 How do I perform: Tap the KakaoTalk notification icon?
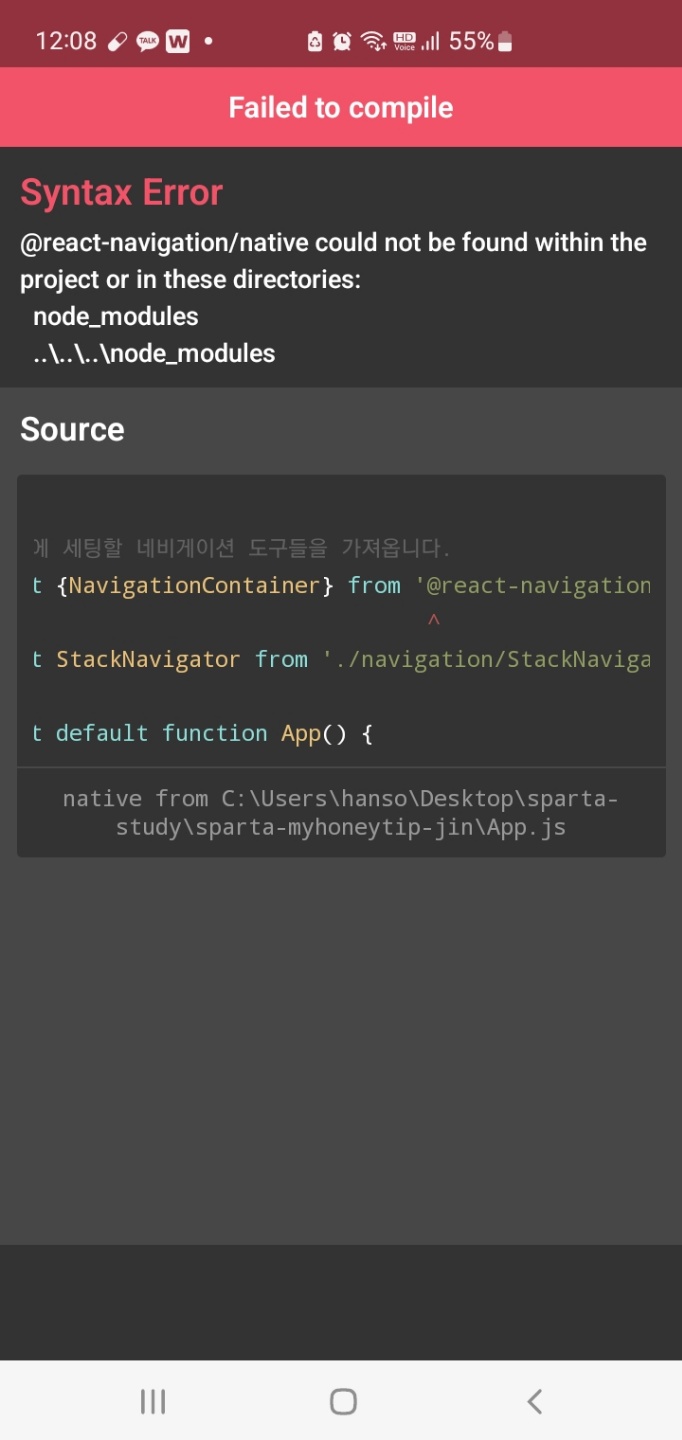click(x=148, y=41)
